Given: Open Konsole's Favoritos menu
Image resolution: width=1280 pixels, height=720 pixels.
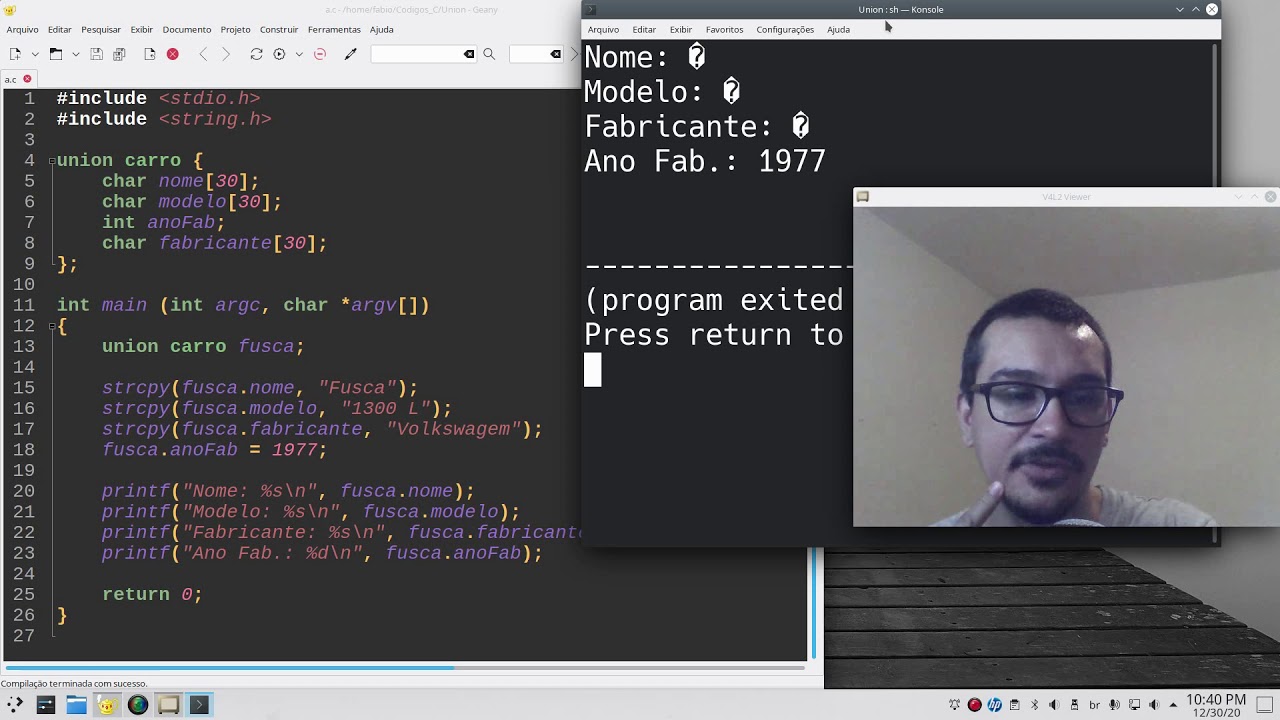Looking at the screenshot, I should pos(724,30).
